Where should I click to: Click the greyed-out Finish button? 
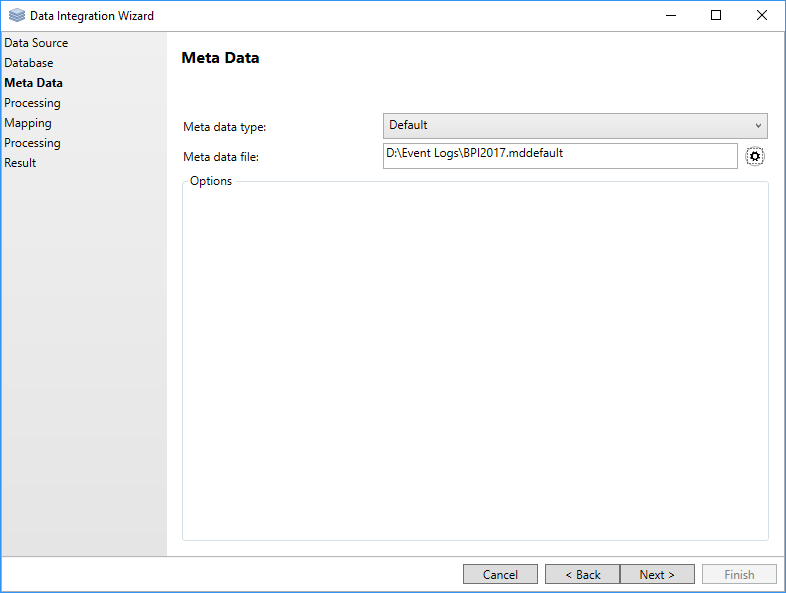[739, 574]
